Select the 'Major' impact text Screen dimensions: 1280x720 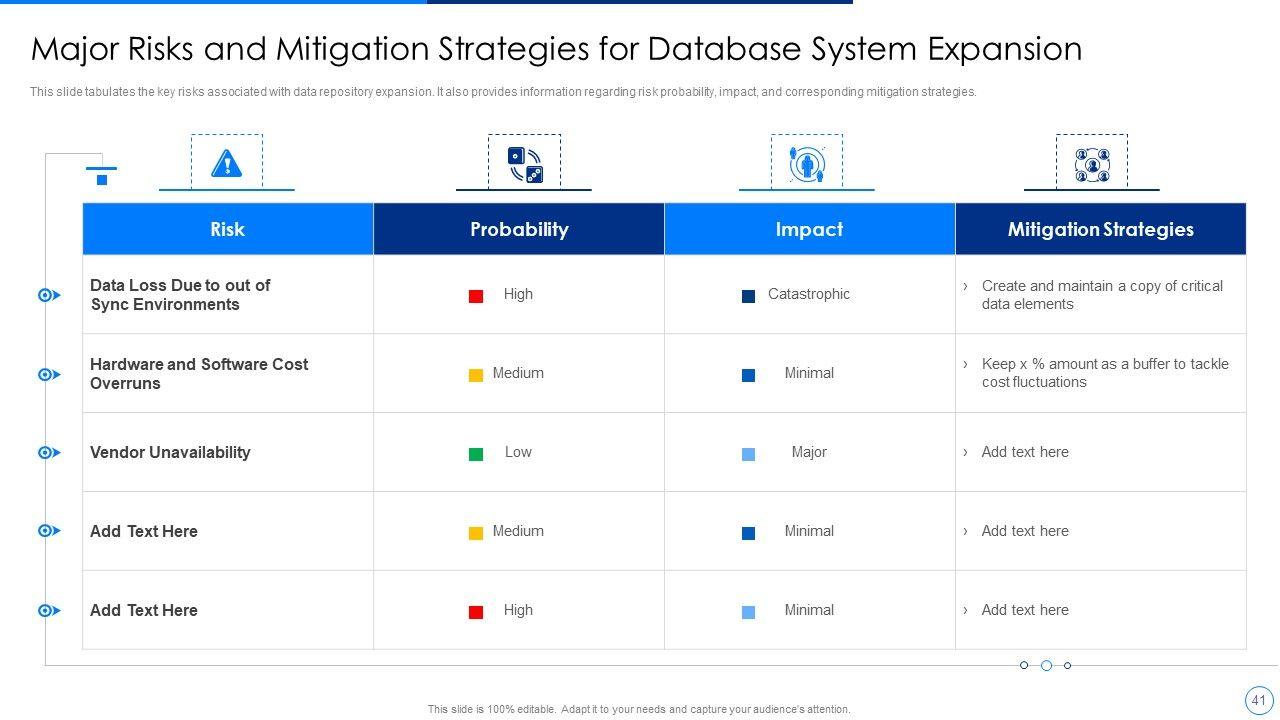point(809,452)
